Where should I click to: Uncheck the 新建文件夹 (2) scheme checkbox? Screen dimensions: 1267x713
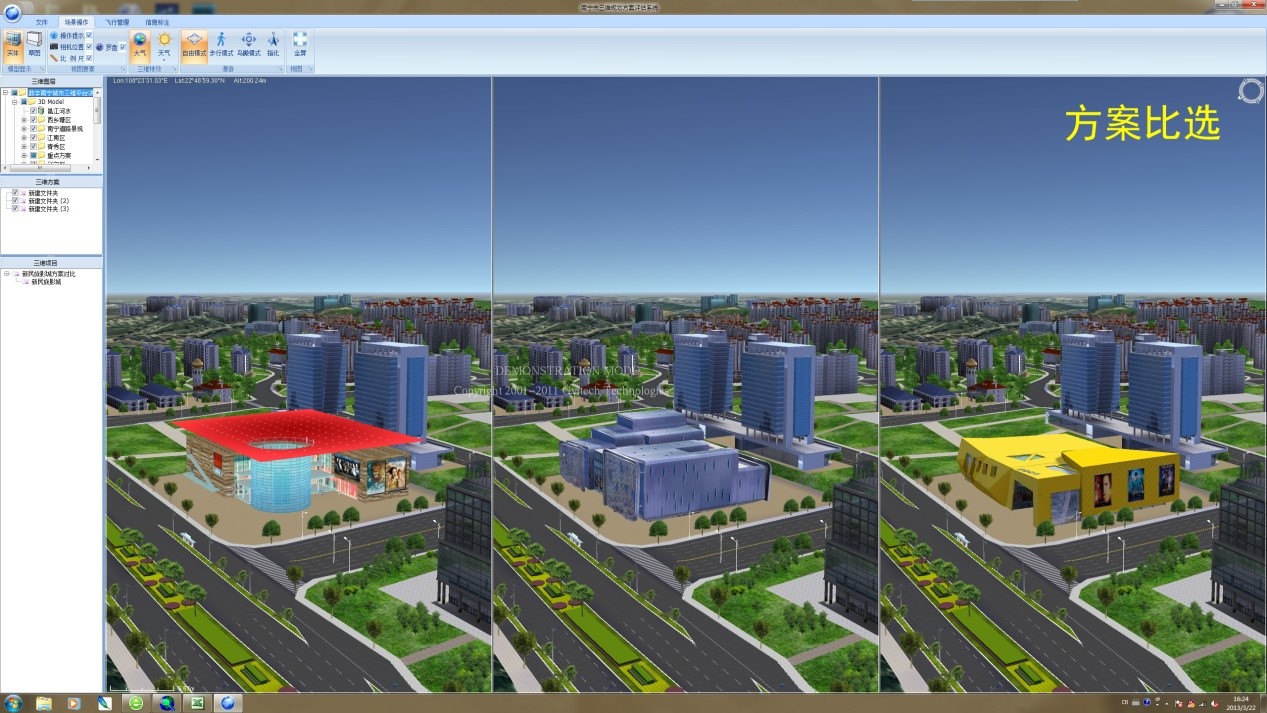point(15,201)
